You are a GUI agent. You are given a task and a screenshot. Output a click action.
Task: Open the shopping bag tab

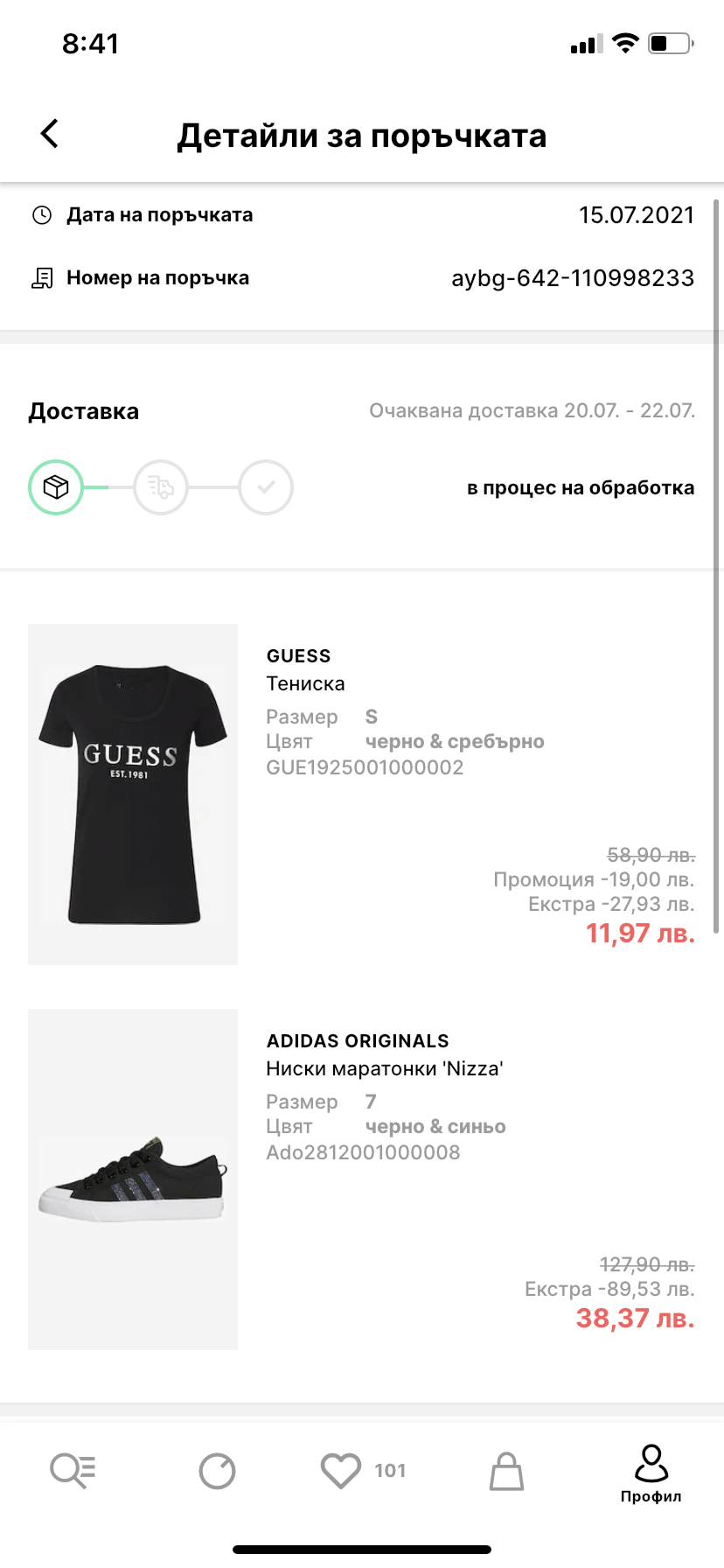point(506,1471)
